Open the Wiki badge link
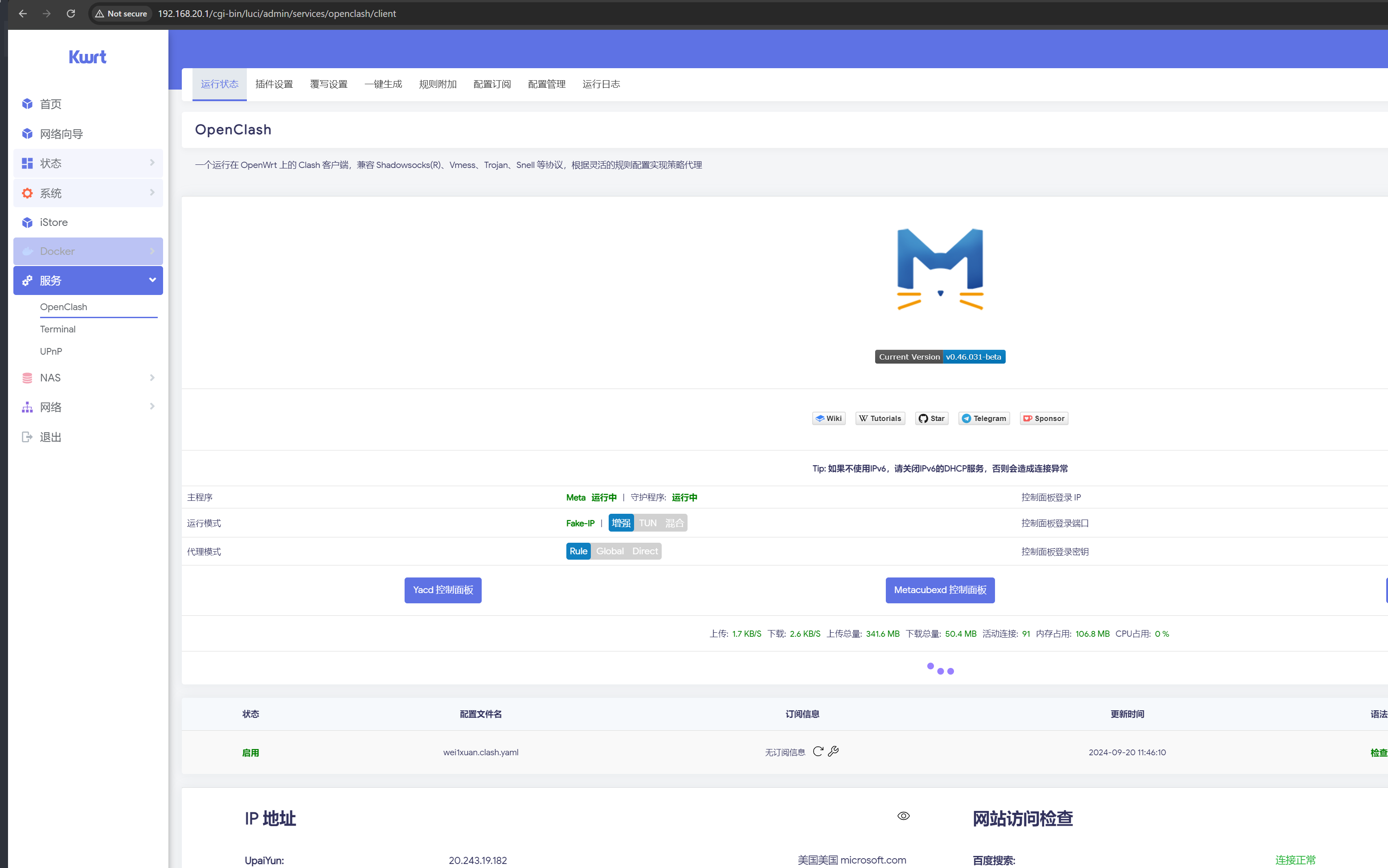Screen dimensions: 1388x868 tap(828, 418)
